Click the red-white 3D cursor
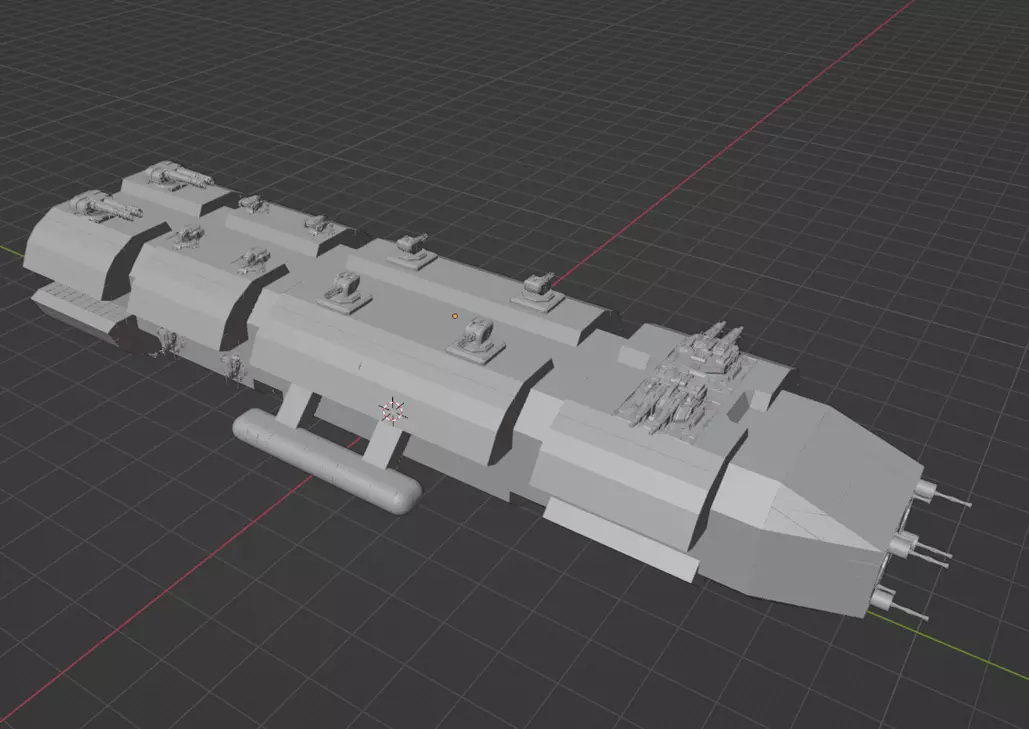Viewport: 1029px width, 729px height. 393,411
